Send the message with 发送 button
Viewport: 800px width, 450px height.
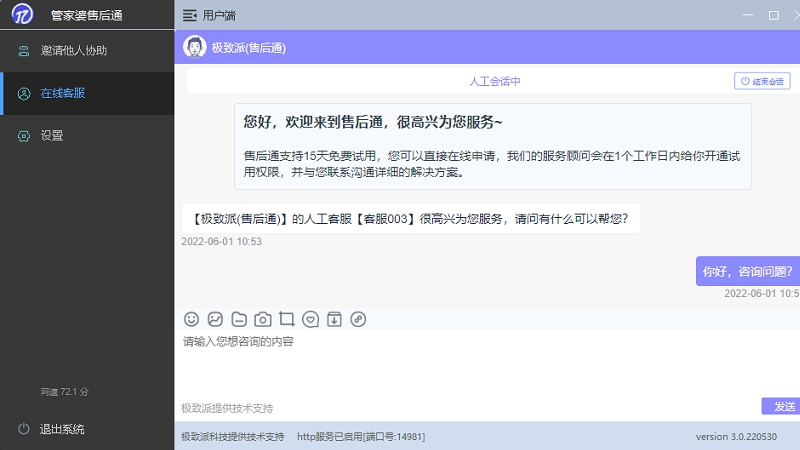click(x=781, y=406)
